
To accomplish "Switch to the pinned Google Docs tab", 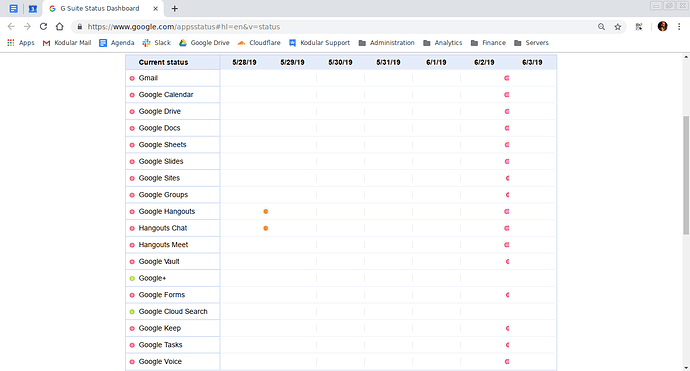I will point(14,8).
